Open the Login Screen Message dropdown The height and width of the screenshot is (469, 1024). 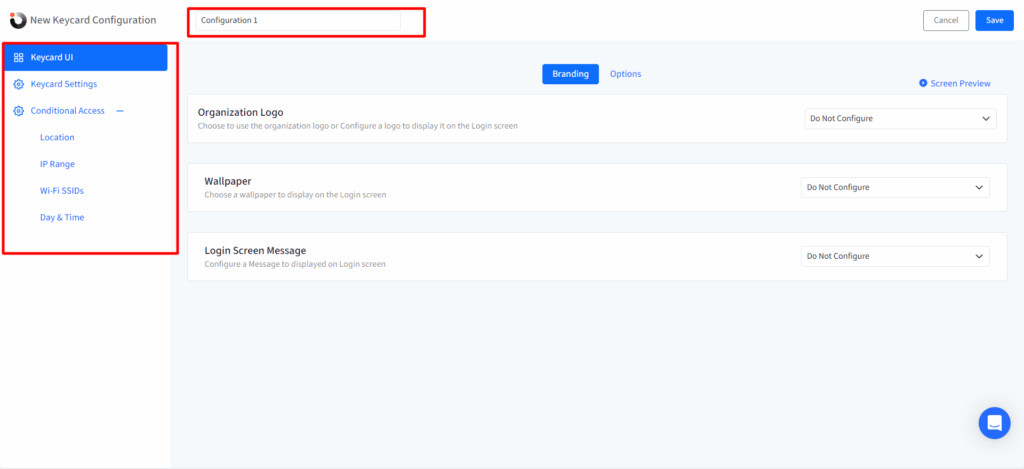point(895,256)
